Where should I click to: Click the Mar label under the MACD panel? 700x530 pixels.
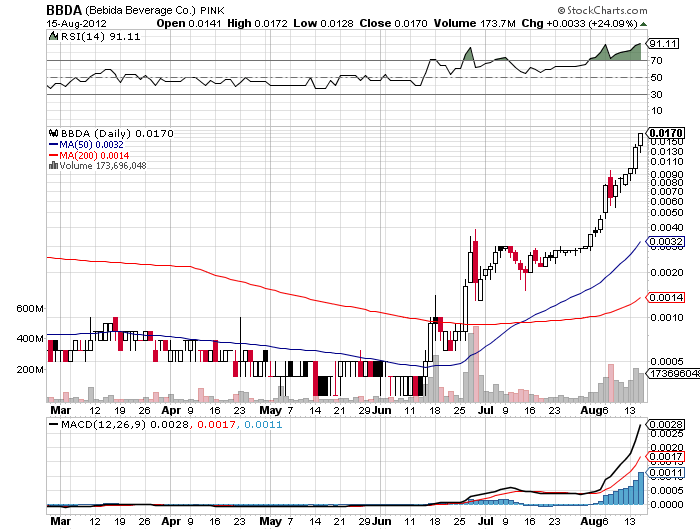tap(60, 521)
